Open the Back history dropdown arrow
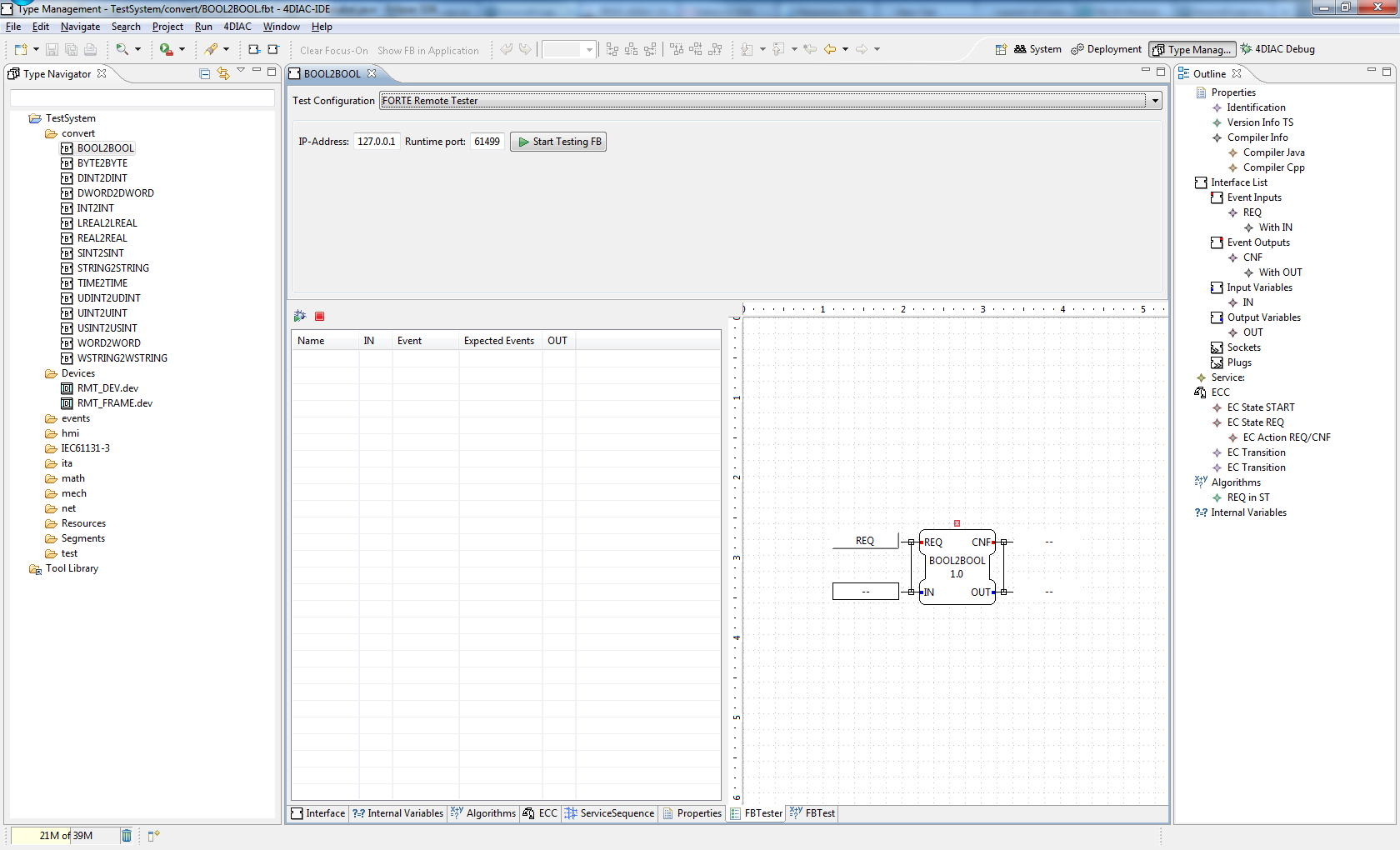Viewport: 1400px width, 850px height. coord(845,50)
